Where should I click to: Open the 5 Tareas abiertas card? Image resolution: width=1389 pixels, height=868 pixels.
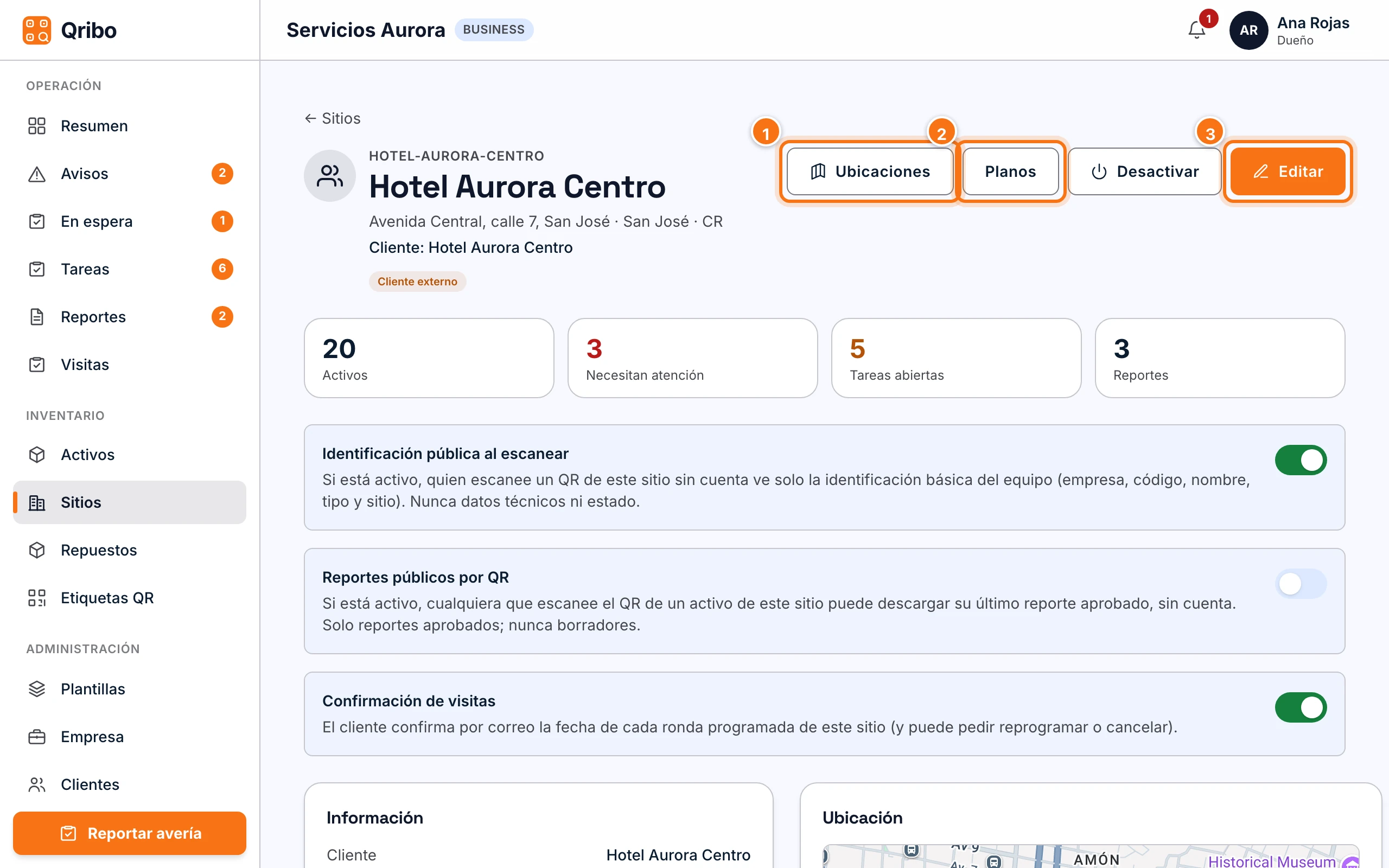click(x=956, y=358)
